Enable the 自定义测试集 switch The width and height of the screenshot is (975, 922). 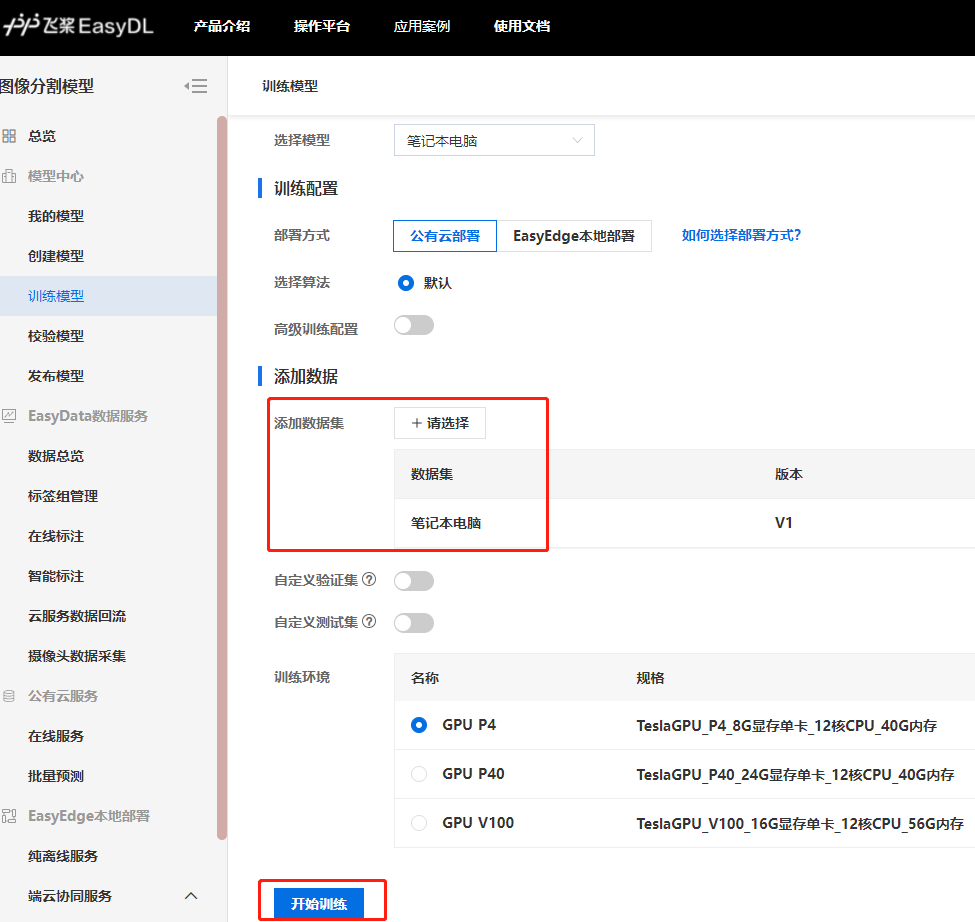pyautogui.click(x=414, y=622)
